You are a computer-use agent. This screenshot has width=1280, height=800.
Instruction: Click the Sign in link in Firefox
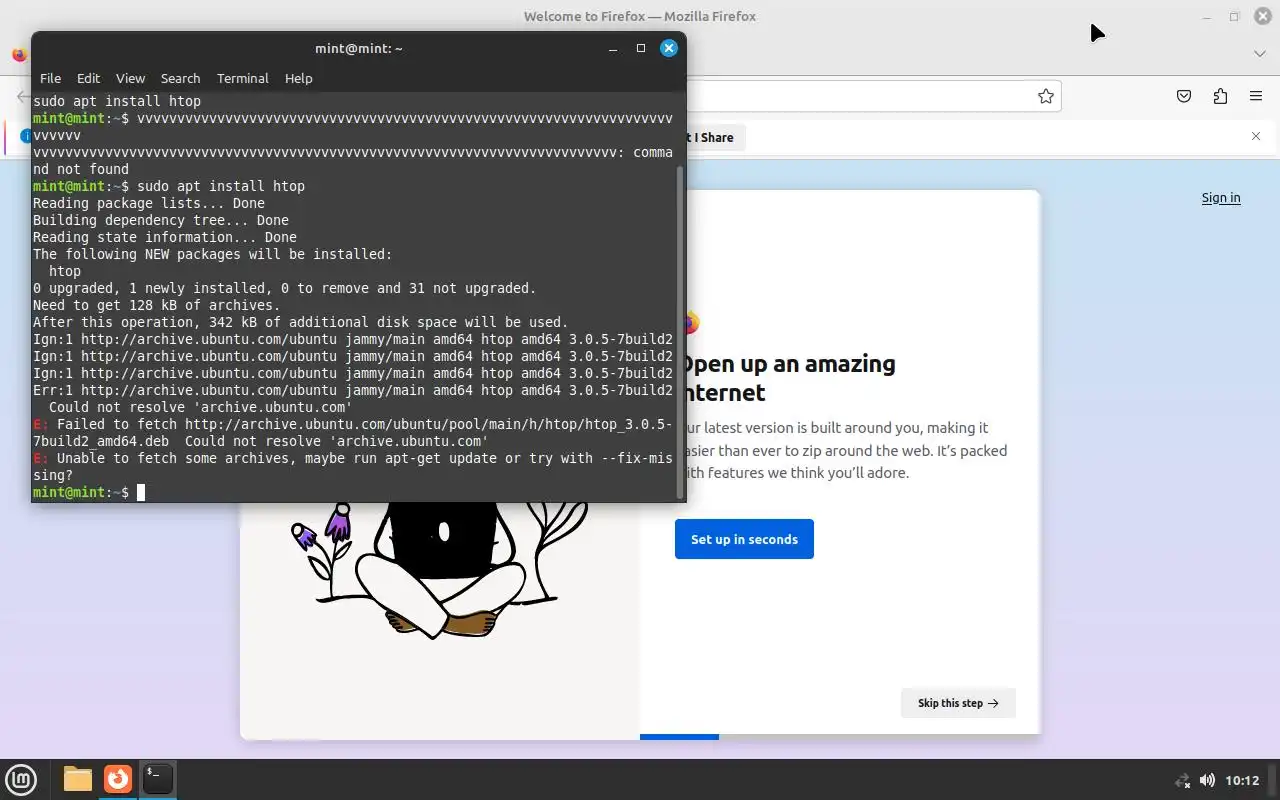pyautogui.click(x=1220, y=197)
